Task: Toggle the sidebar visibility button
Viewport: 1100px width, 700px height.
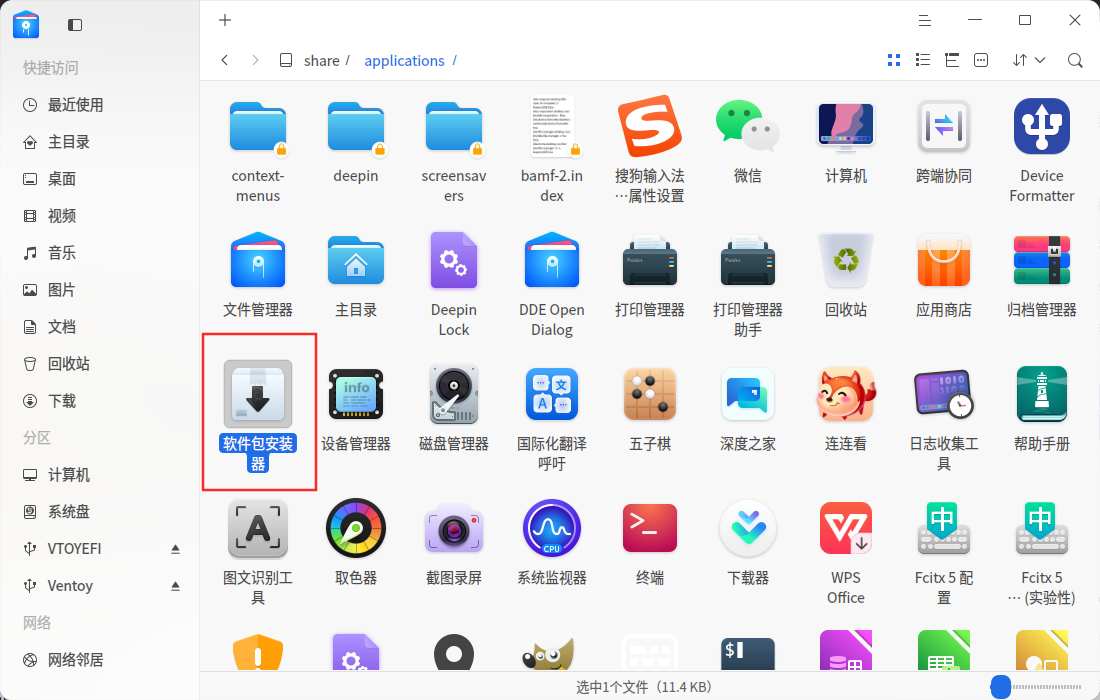Action: click(x=75, y=25)
